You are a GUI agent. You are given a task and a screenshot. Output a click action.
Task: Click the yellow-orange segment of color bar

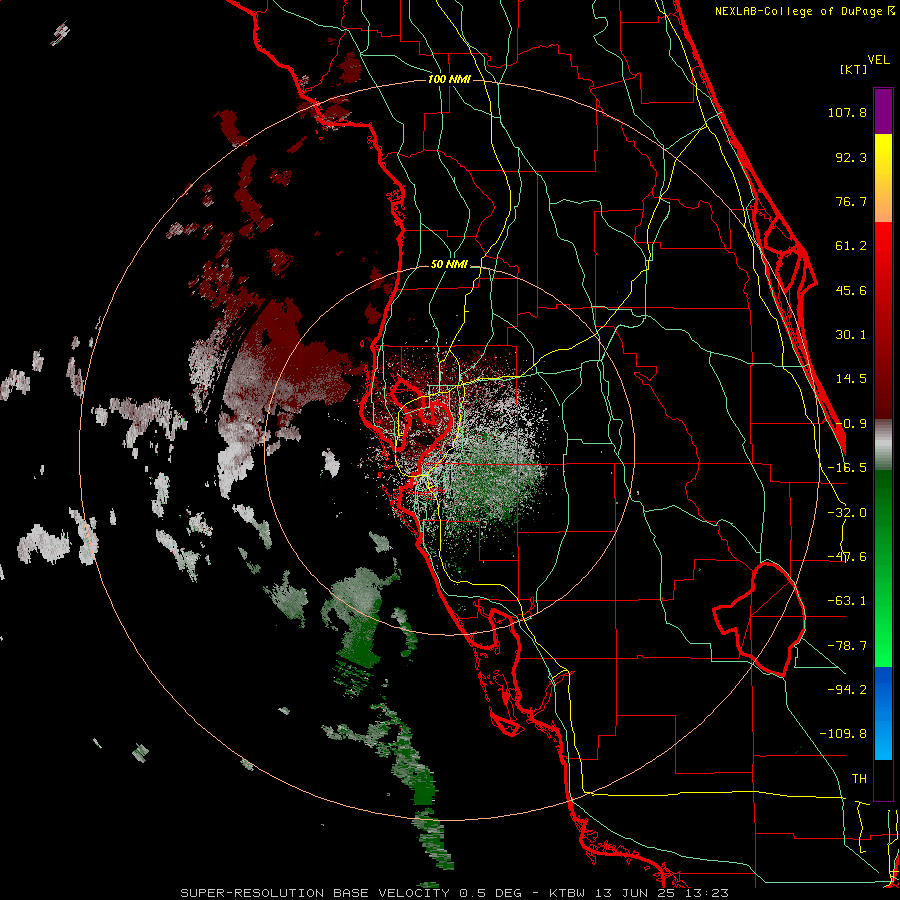point(883,178)
